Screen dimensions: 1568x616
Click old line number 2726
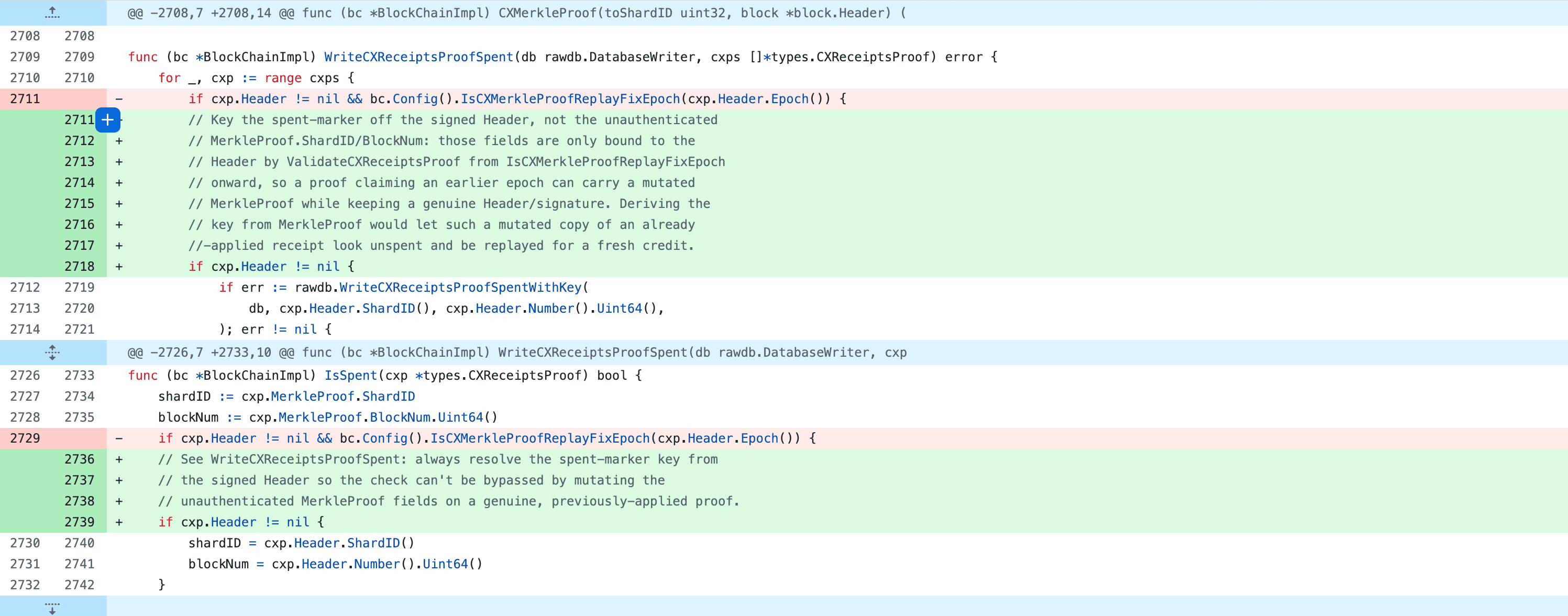25,376
